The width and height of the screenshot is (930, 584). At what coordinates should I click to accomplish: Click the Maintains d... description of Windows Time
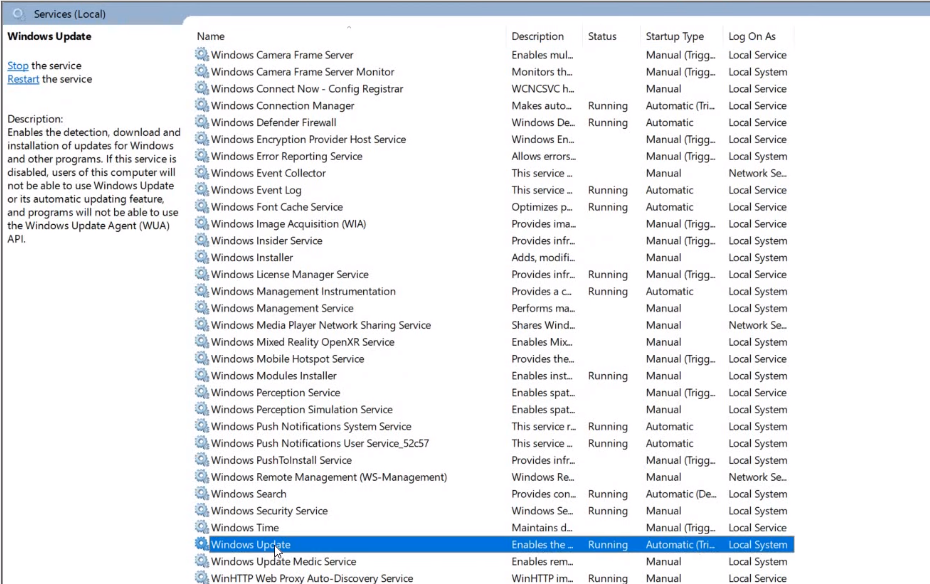pyautogui.click(x=542, y=528)
